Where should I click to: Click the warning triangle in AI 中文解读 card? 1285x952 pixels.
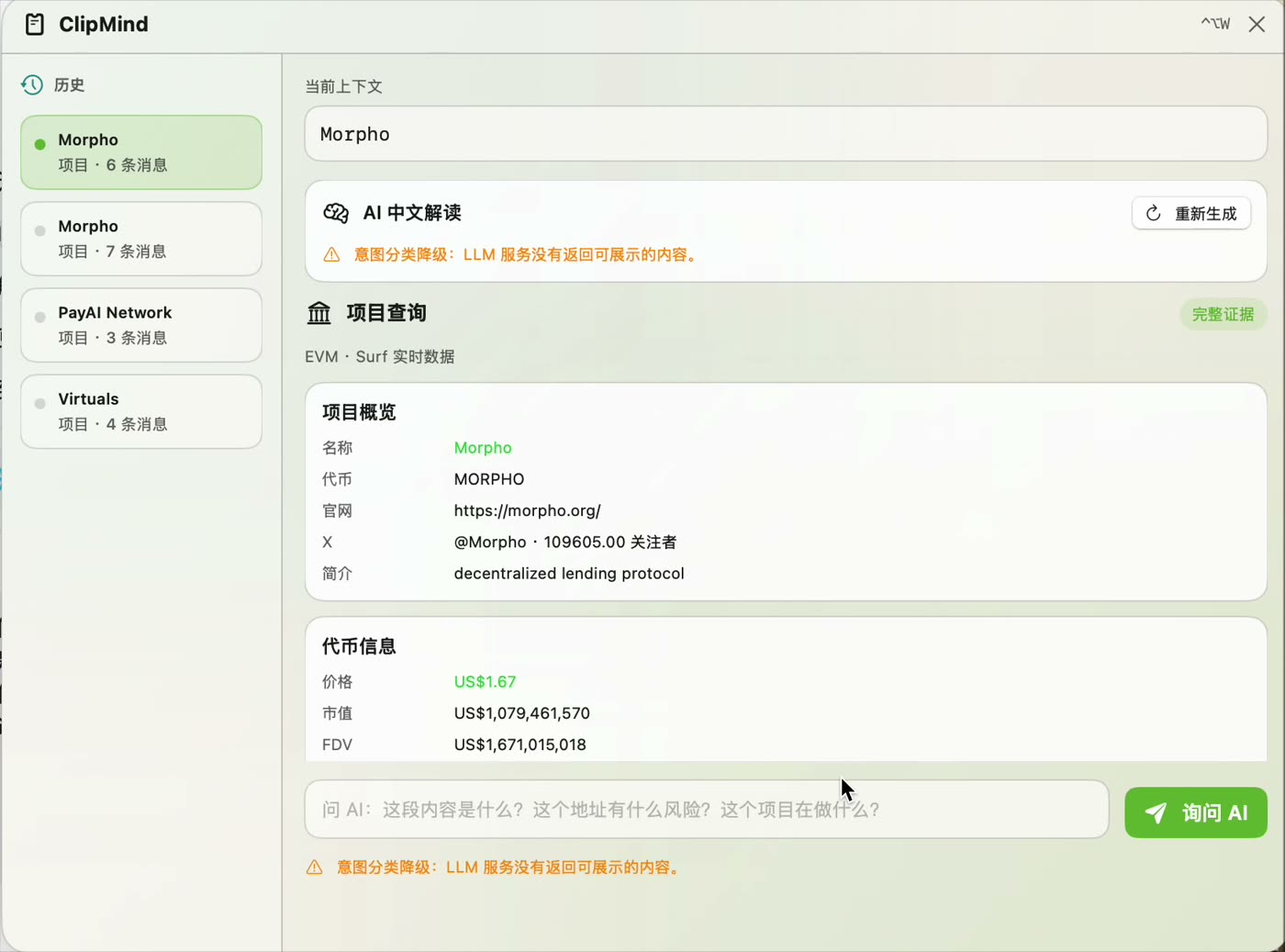(x=331, y=254)
